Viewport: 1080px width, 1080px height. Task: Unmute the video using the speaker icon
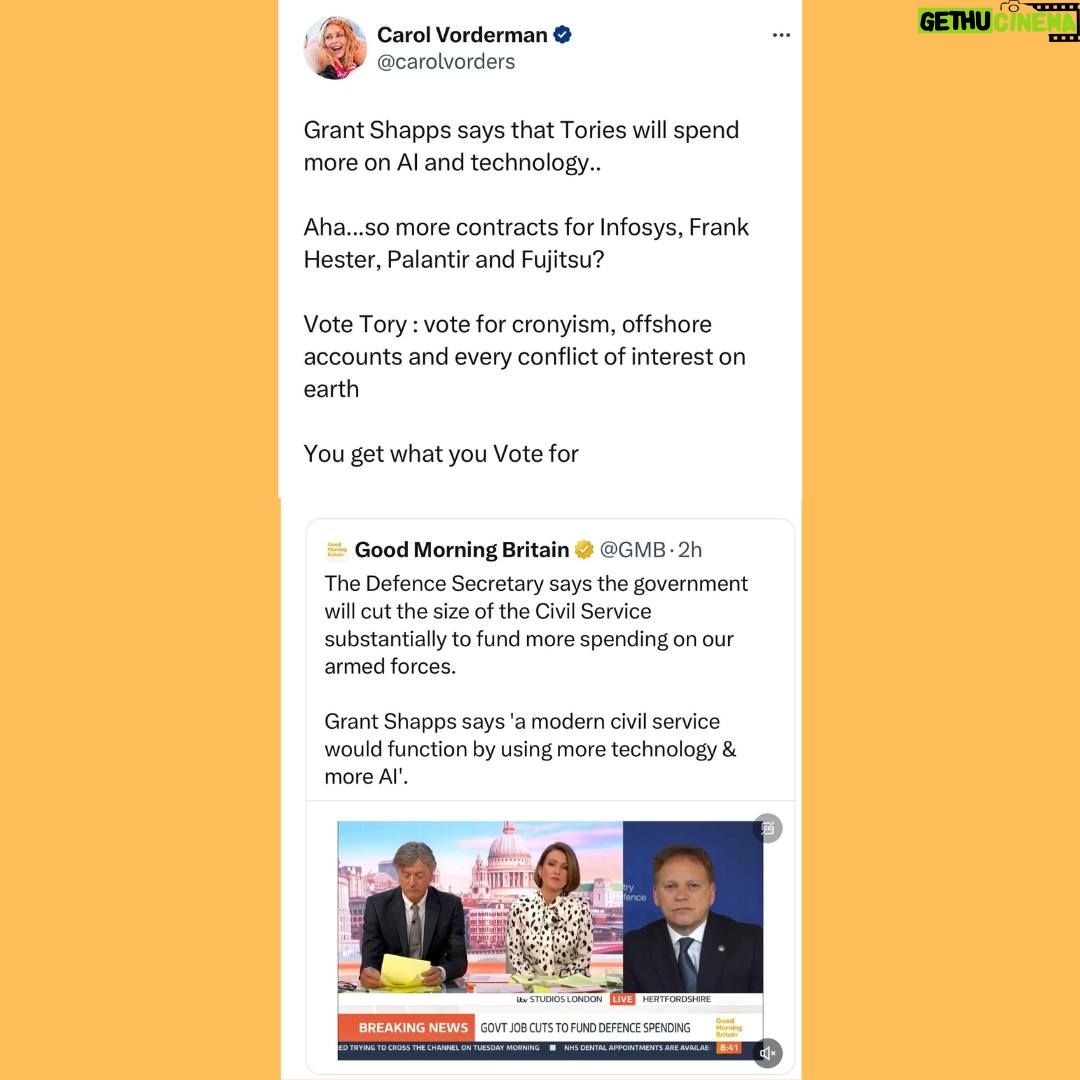click(x=767, y=1052)
